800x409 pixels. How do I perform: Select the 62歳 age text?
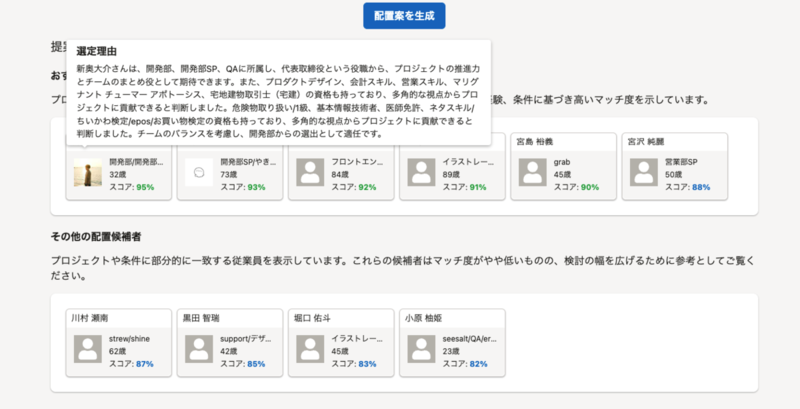(118, 351)
